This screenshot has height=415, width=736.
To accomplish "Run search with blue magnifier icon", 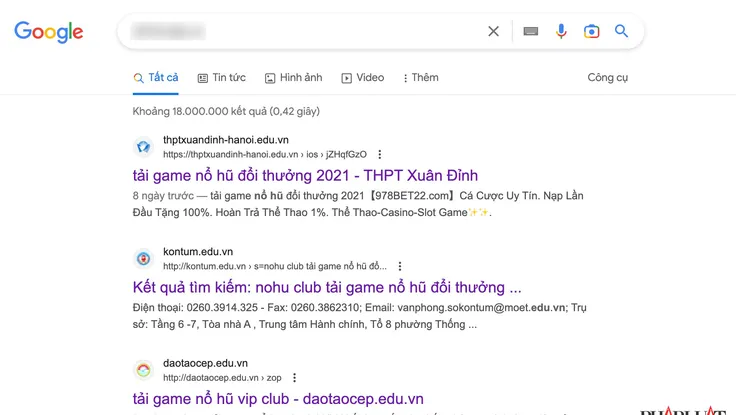I will click(x=621, y=31).
